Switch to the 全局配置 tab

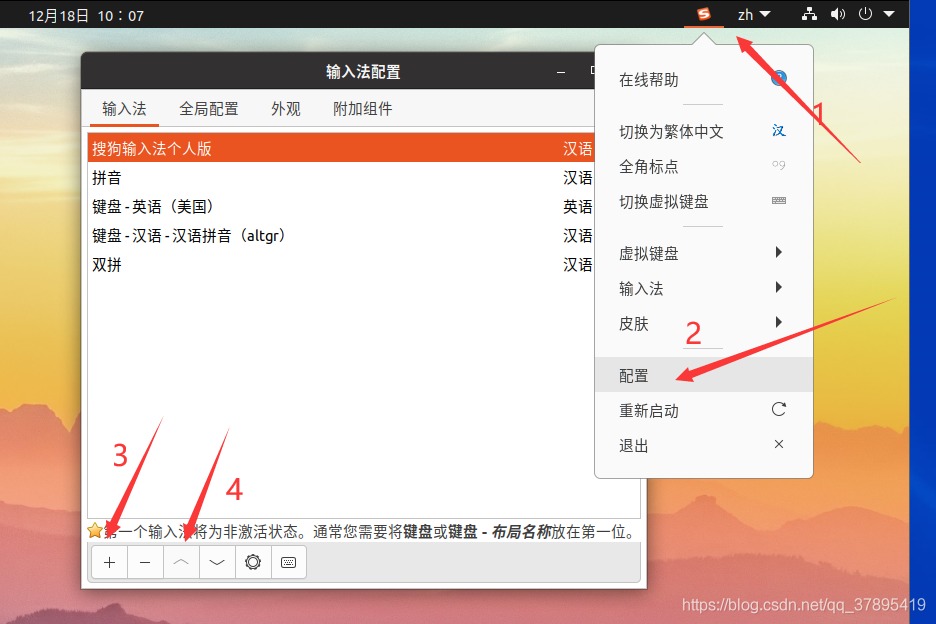[208, 109]
